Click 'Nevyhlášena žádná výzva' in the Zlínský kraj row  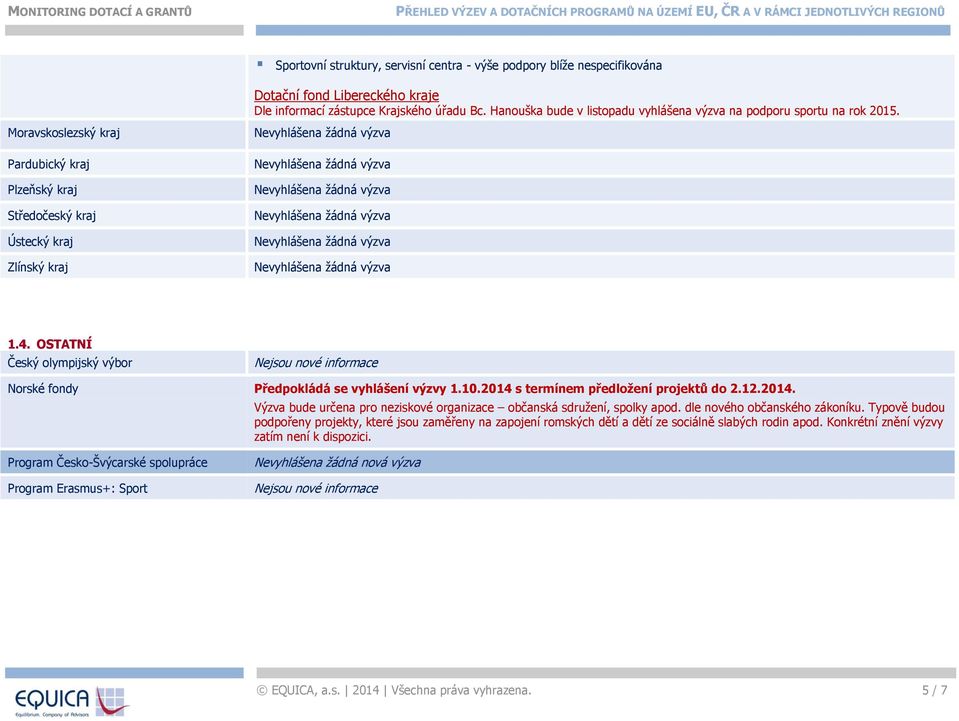tap(322, 267)
